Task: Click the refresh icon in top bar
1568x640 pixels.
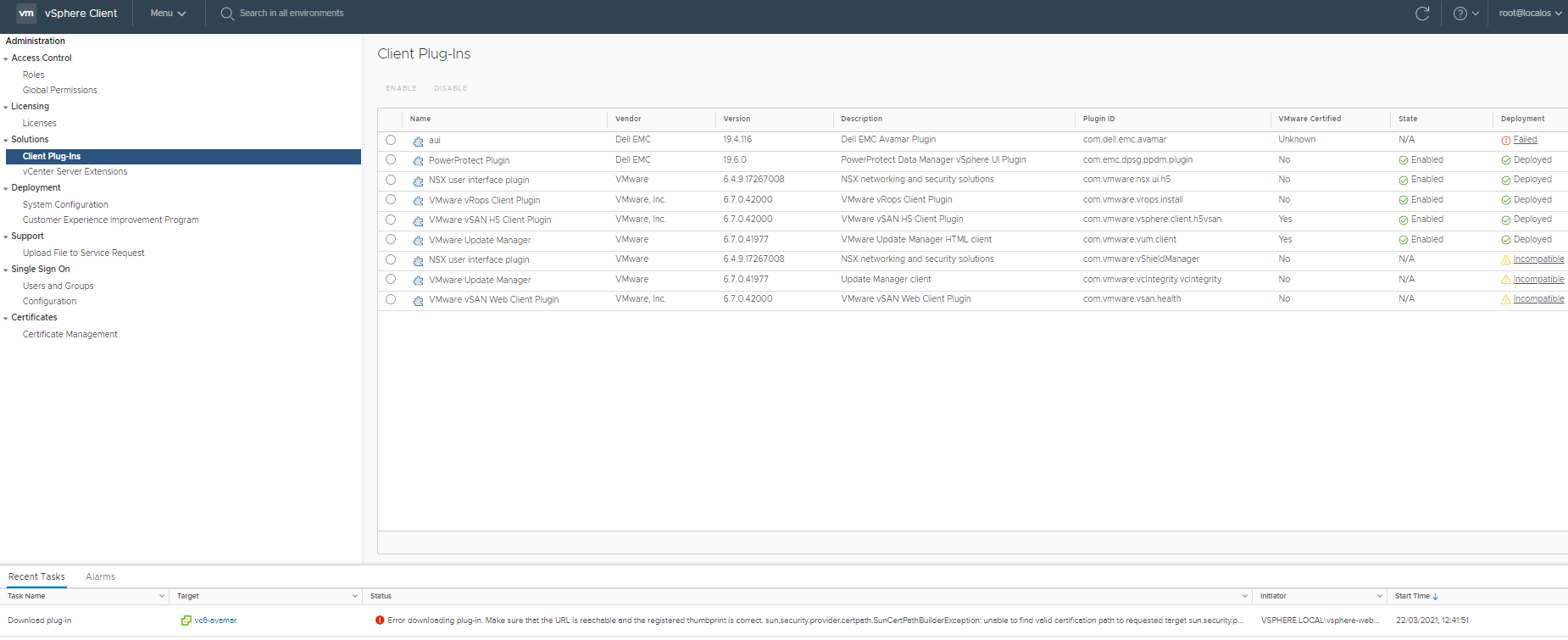Action: [x=1422, y=14]
